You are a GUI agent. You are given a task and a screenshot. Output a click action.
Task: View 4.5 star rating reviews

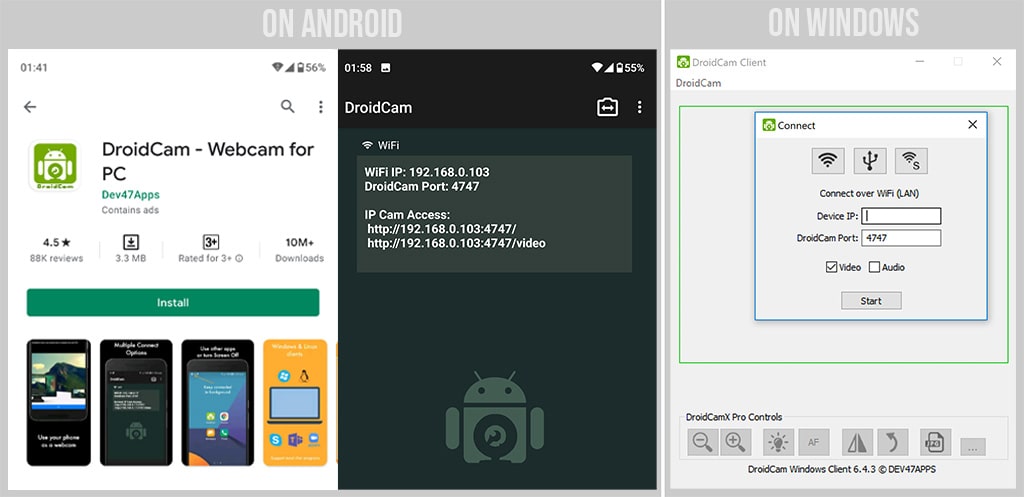[x=56, y=249]
